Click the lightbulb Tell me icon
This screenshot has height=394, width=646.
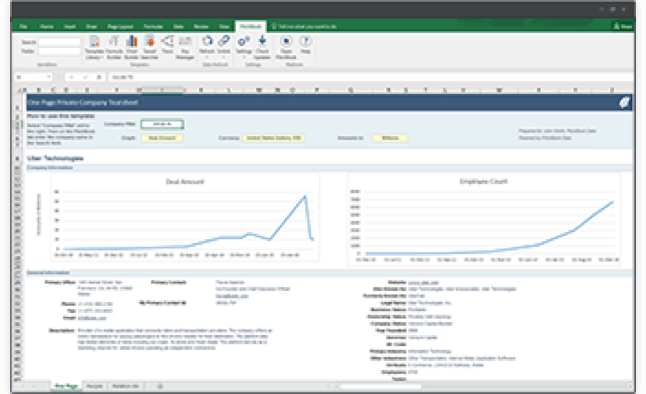[x=274, y=26]
